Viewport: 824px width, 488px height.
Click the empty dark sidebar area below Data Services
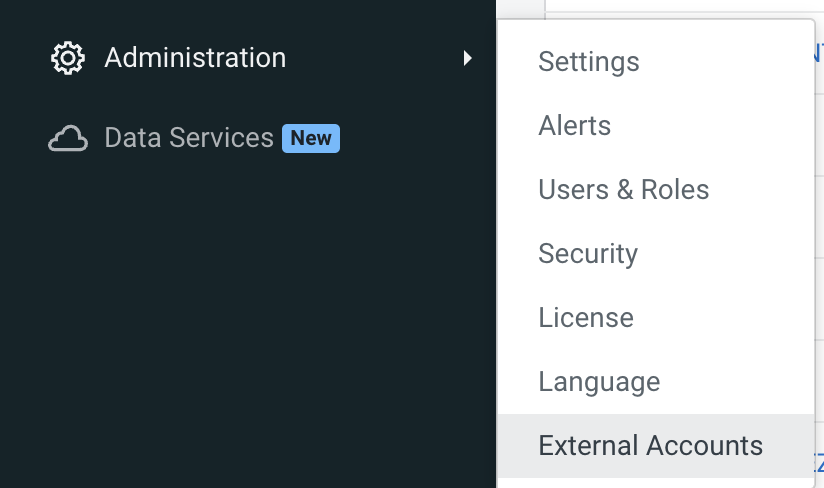(x=250, y=330)
